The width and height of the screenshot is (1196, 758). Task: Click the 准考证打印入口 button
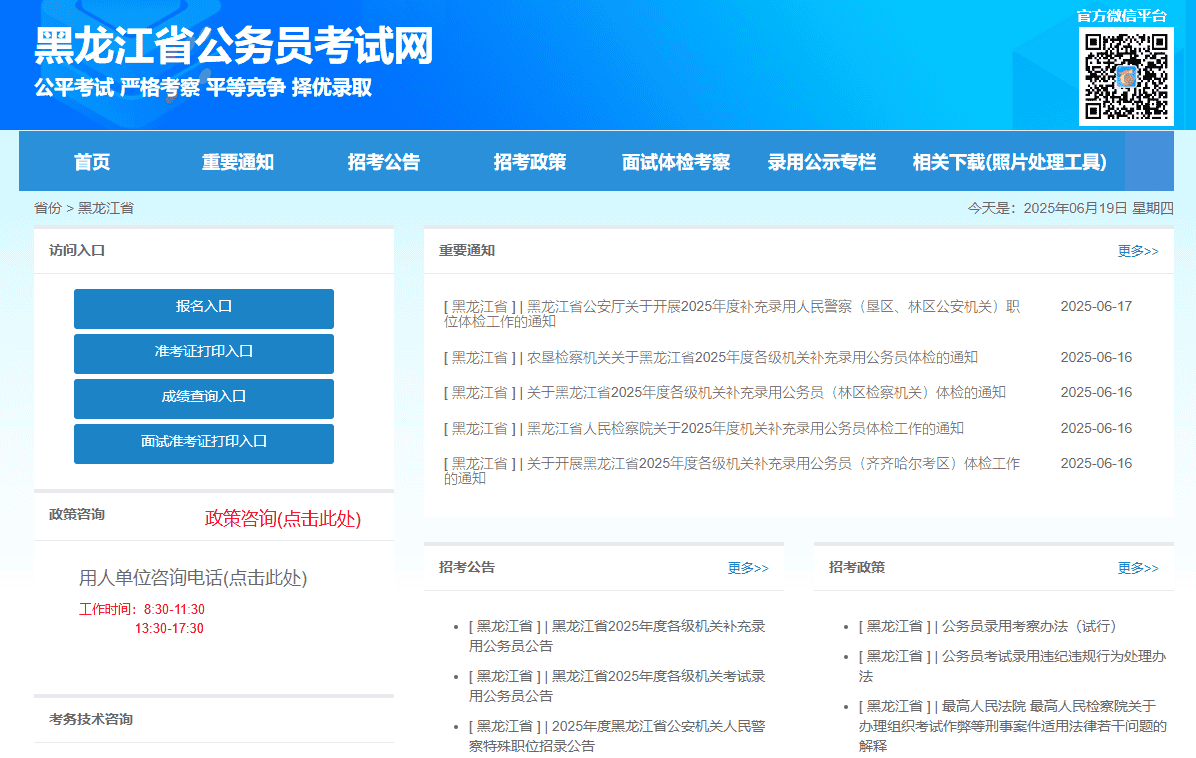pyautogui.click(x=204, y=352)
